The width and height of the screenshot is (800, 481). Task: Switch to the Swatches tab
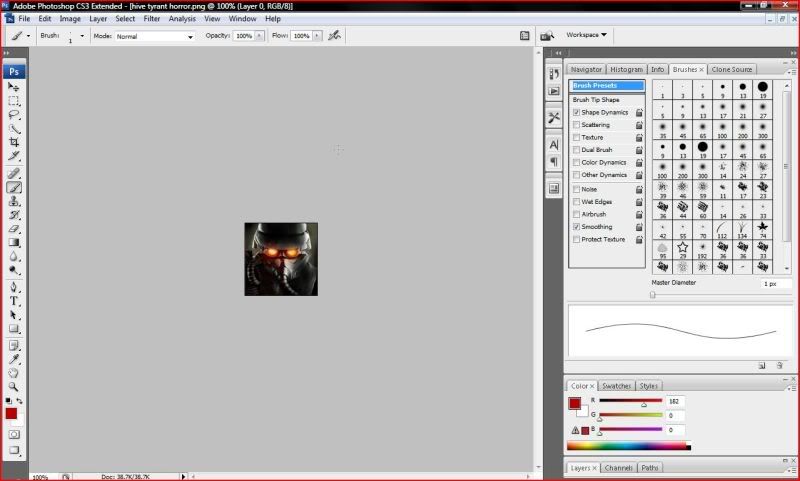(616, 386)
